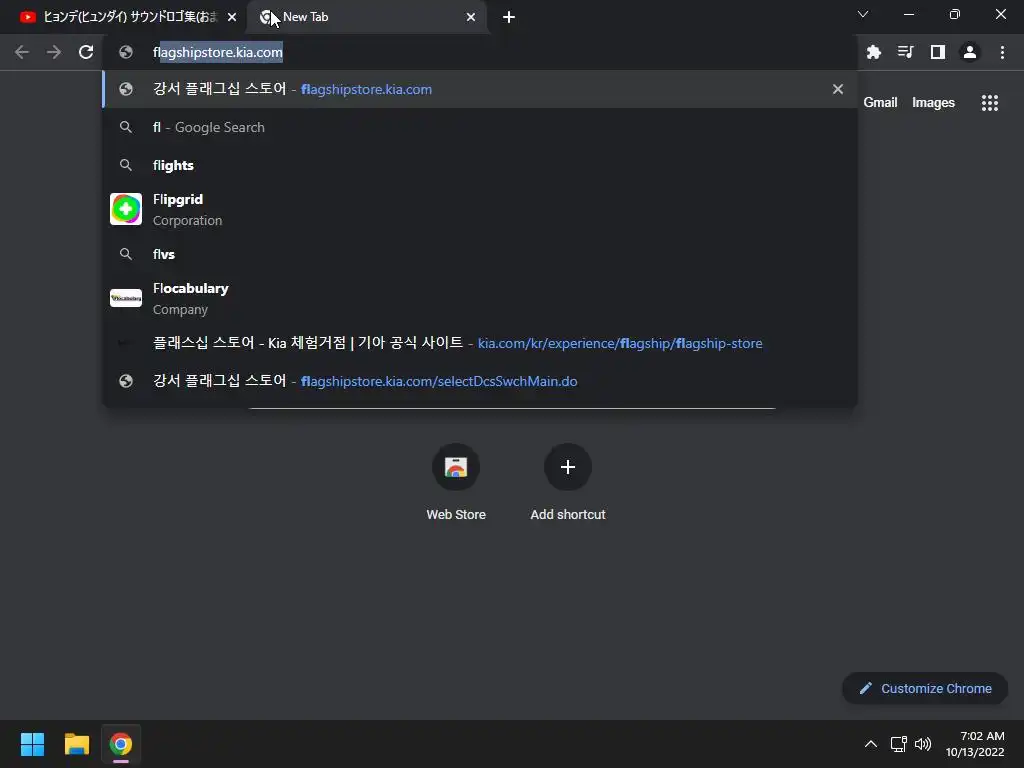Go back with the back arrow
This screenshot has height=768, width=1024.
coord(22,52)
